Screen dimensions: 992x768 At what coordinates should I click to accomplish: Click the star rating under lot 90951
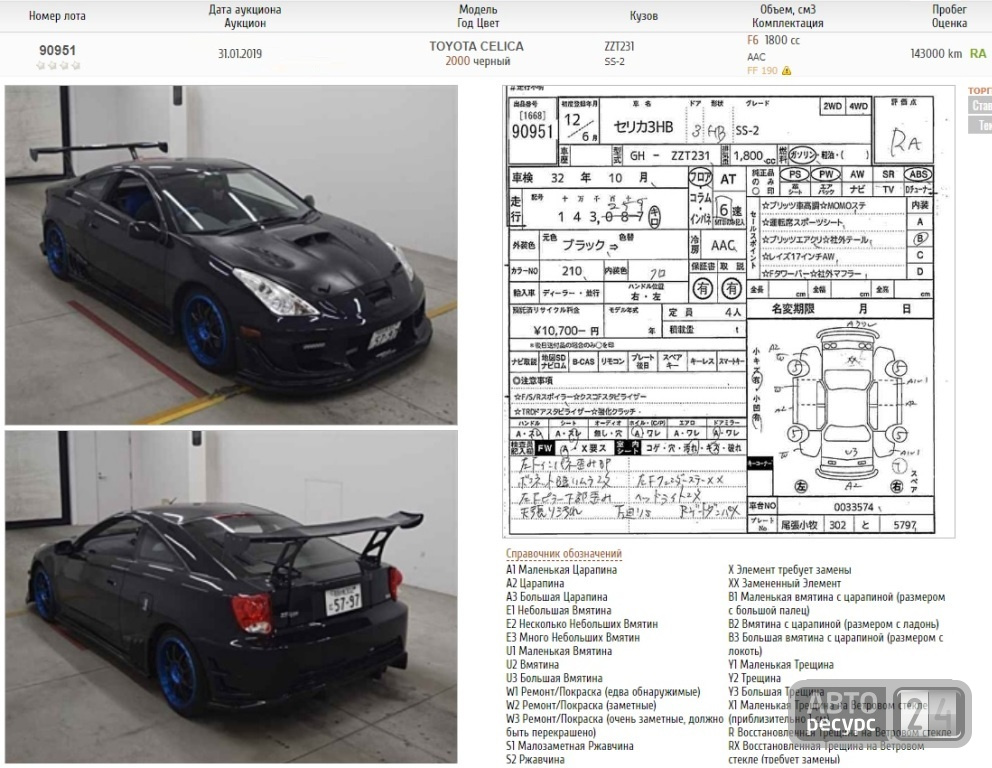tap(58, 65)
